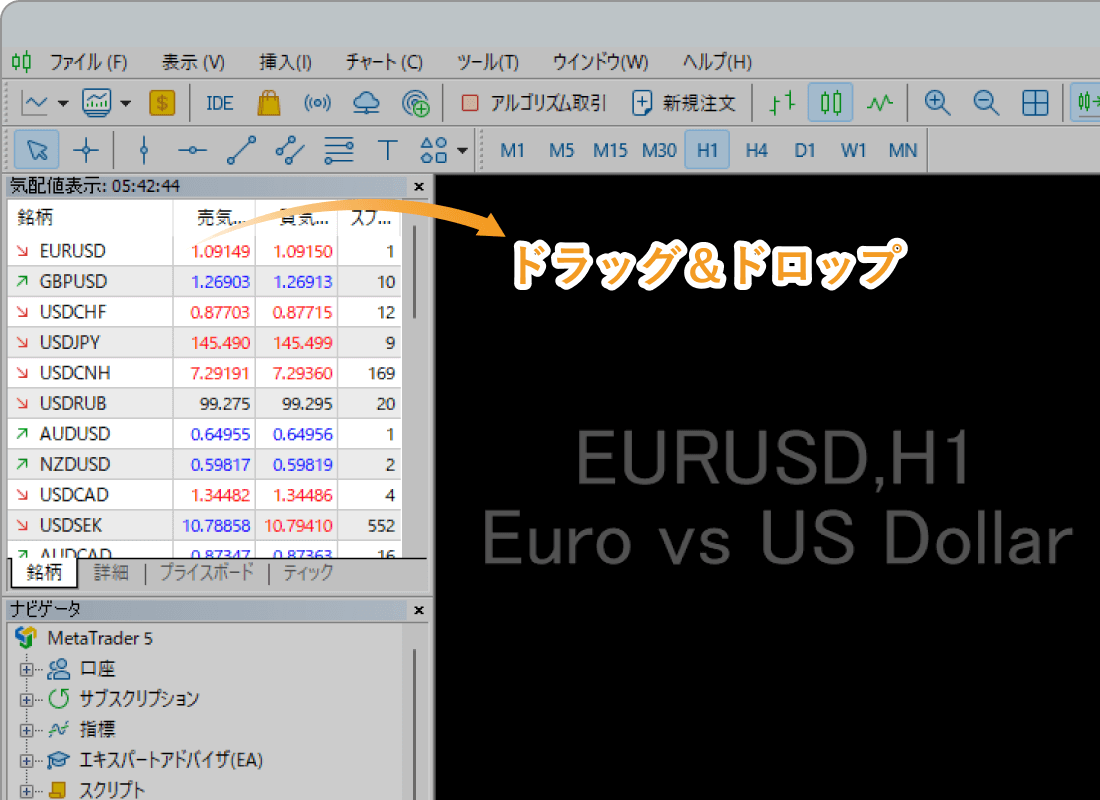Click the gold dollar account icon
The height and width of the screenshot is (800, 1100).
(x=162, y=103)
